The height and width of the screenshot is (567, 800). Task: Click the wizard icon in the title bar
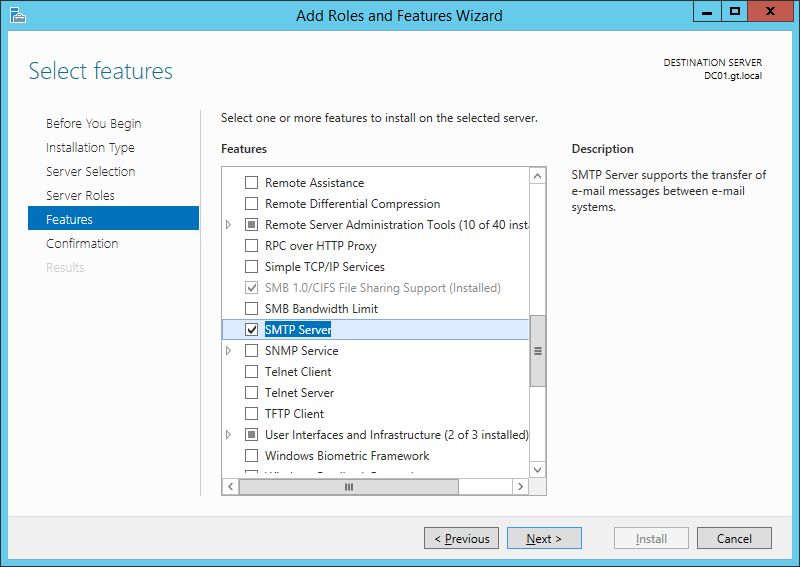18,15
